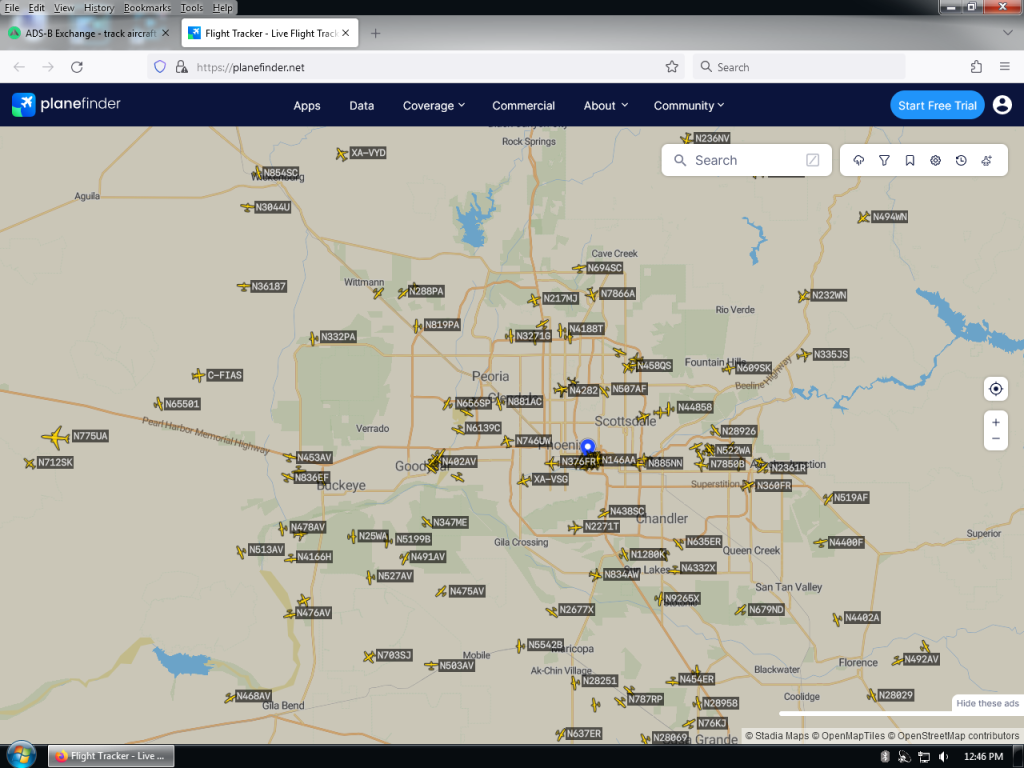Click the volume icon in system tray
The height and width of the screenshot is (768, 1024).
(942, 756)
